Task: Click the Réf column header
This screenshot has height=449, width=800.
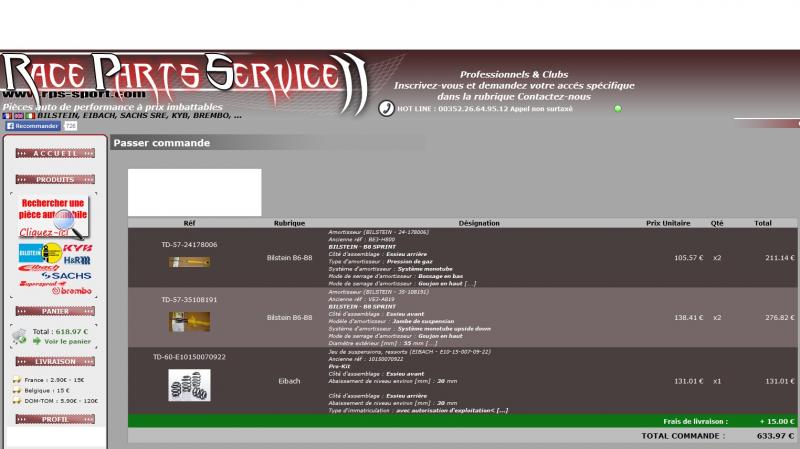Action: (x=189, y=223)
